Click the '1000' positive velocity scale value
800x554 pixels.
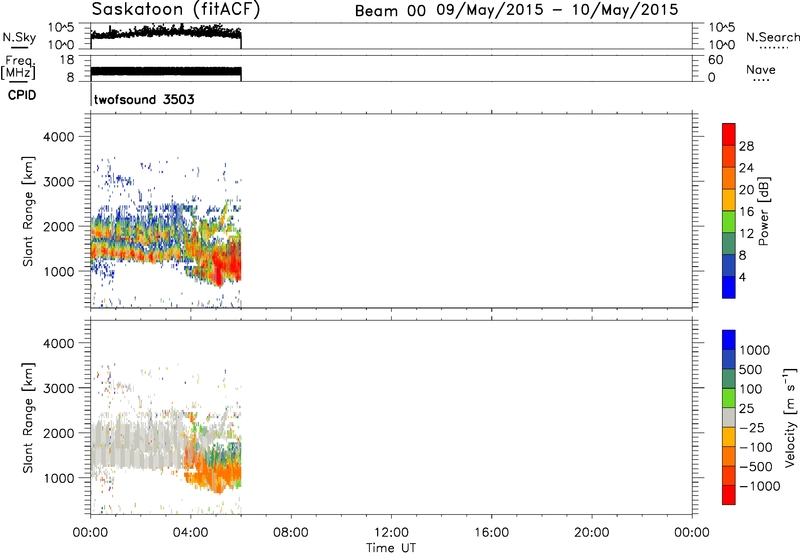[754, 350]
